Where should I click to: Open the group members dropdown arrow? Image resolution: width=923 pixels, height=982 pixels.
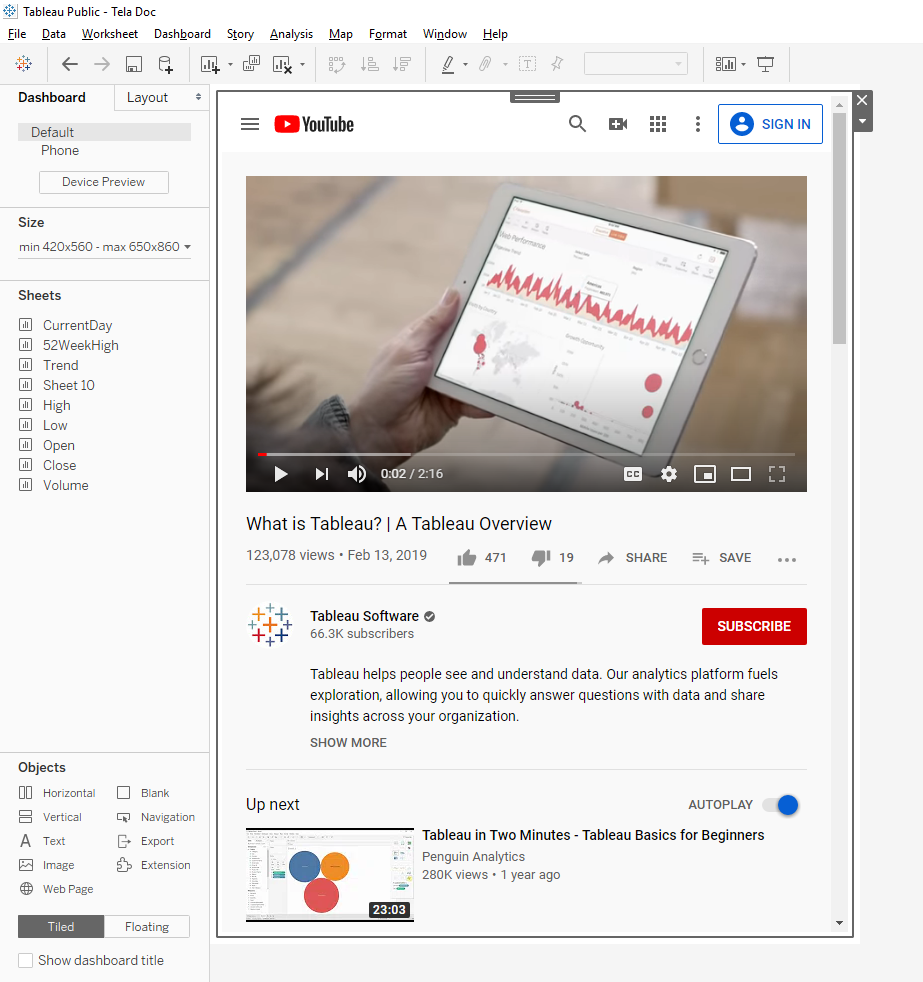click(505, 65)
